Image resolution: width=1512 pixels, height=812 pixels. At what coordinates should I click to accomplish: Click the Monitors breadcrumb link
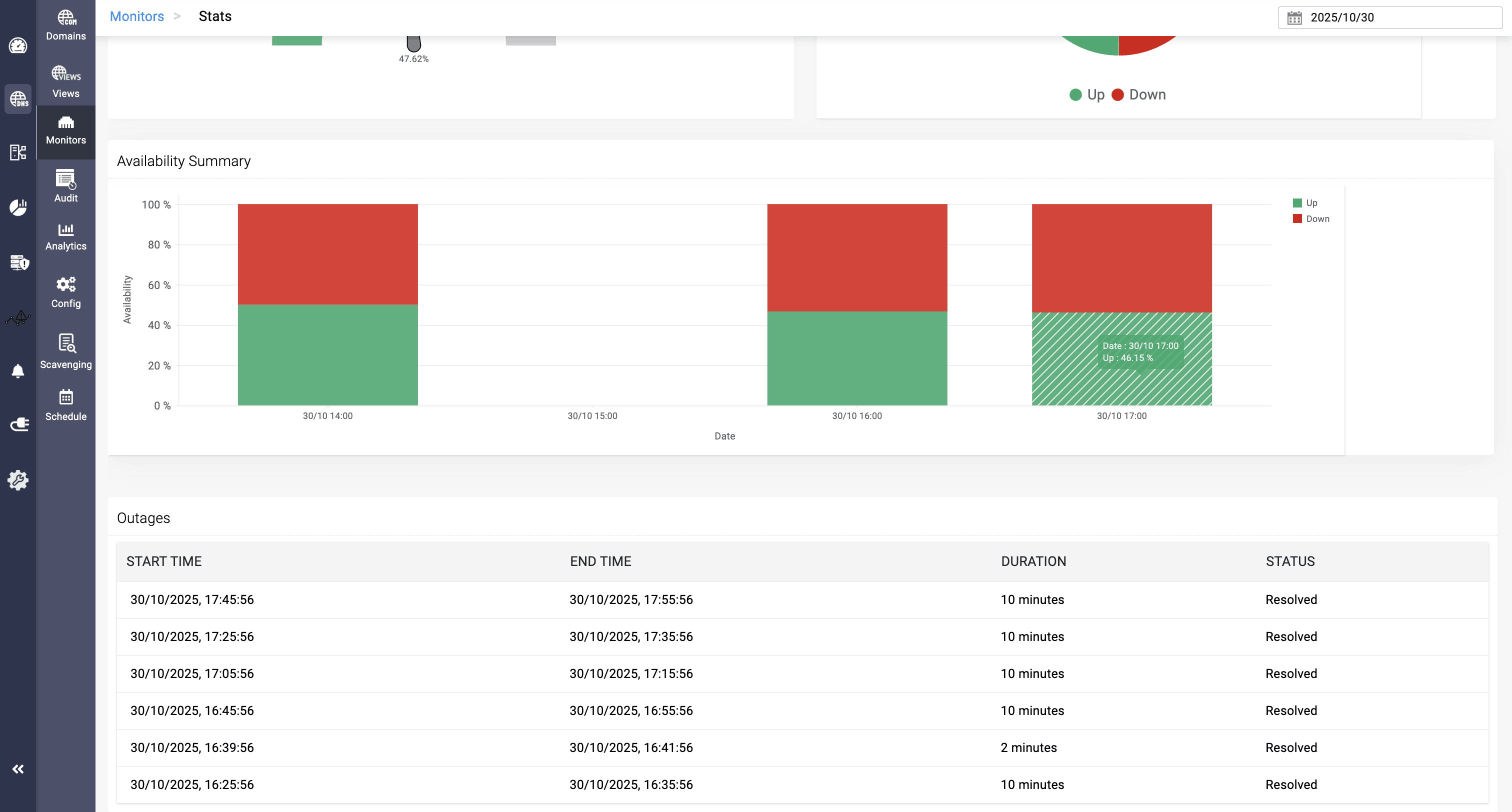coord(137,16)
